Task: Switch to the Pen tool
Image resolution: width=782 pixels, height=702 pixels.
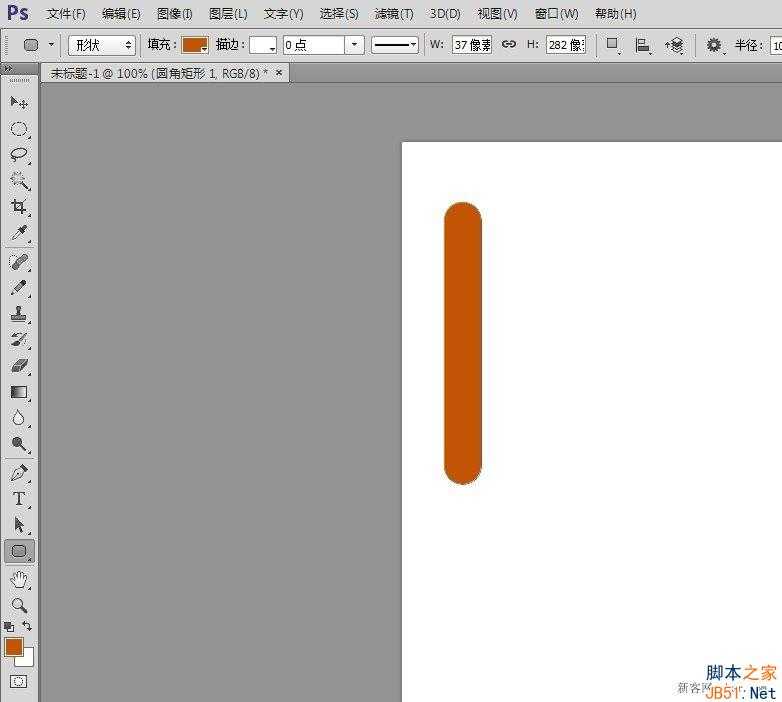Action: 19,472
